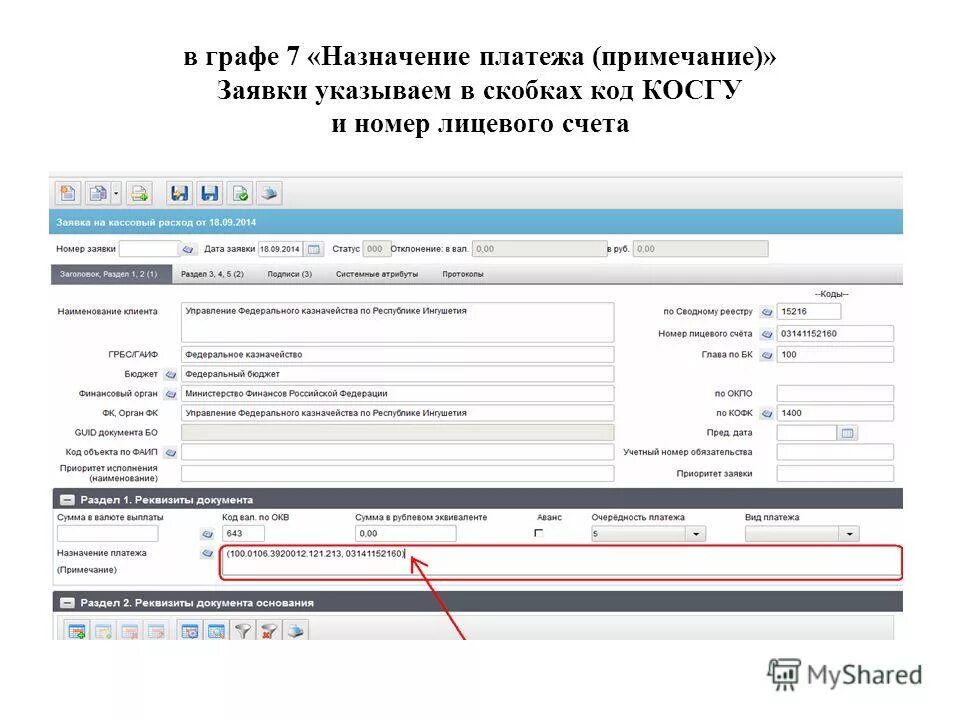Open the Очередность платежа dropdown
960x720 pixels.
[696, 533]
